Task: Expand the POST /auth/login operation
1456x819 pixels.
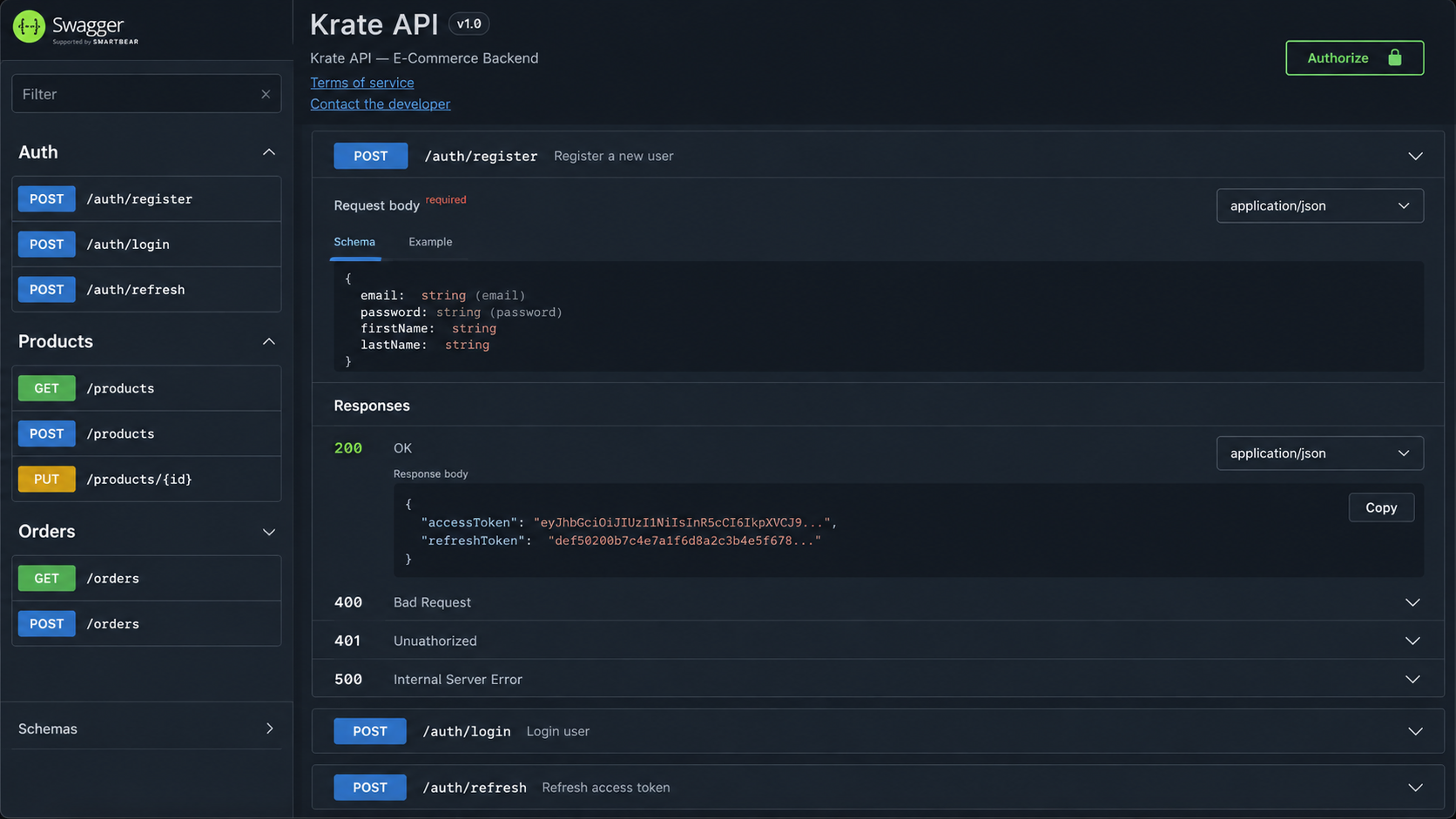Action: [x=878, y=731]
